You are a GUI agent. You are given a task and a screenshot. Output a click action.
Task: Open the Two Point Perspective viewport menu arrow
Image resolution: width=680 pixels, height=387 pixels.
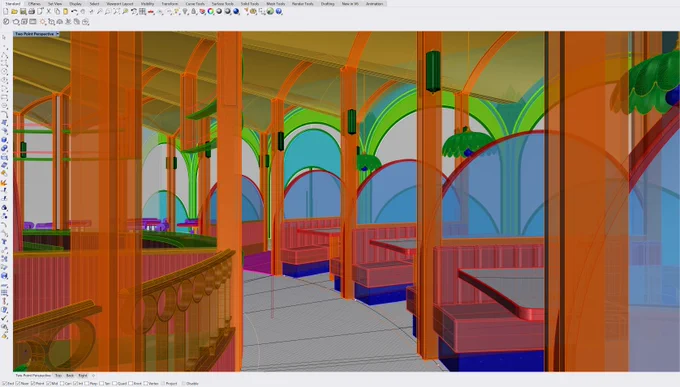click(x=57, y=33)
